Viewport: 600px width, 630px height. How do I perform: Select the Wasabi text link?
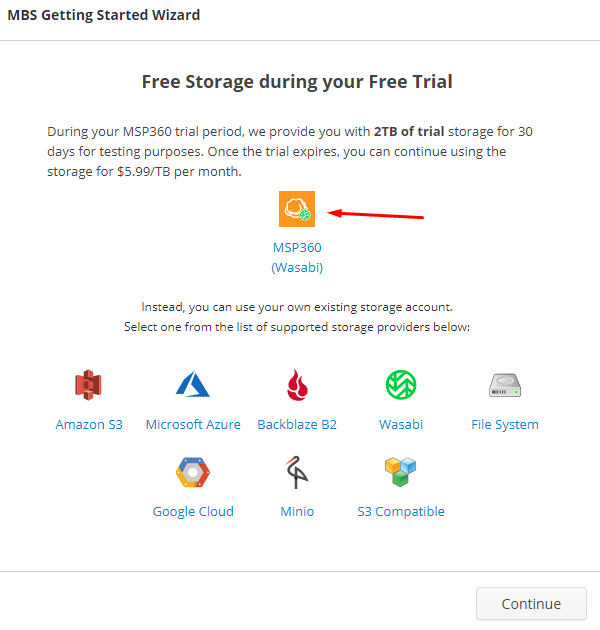pos(401,424)
